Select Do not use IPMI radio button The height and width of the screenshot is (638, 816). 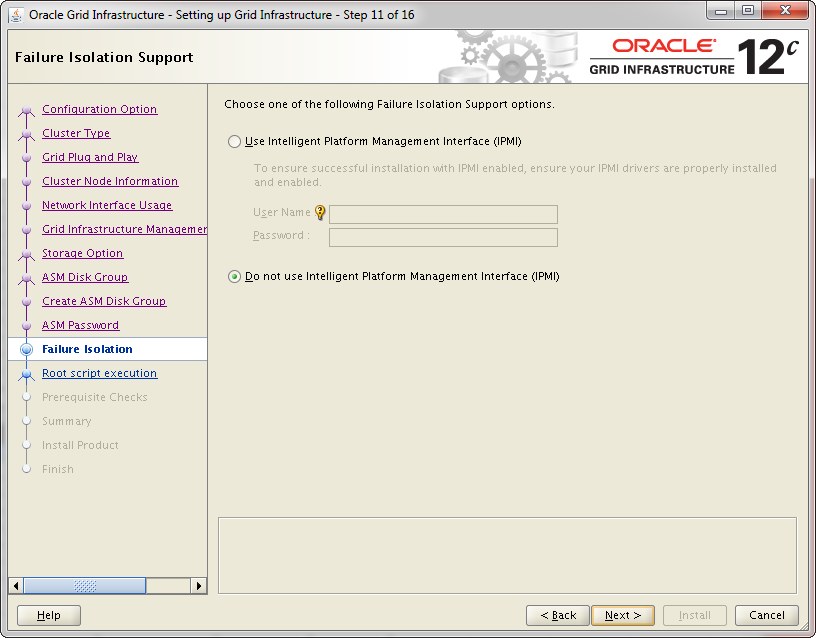pos(235,277)
